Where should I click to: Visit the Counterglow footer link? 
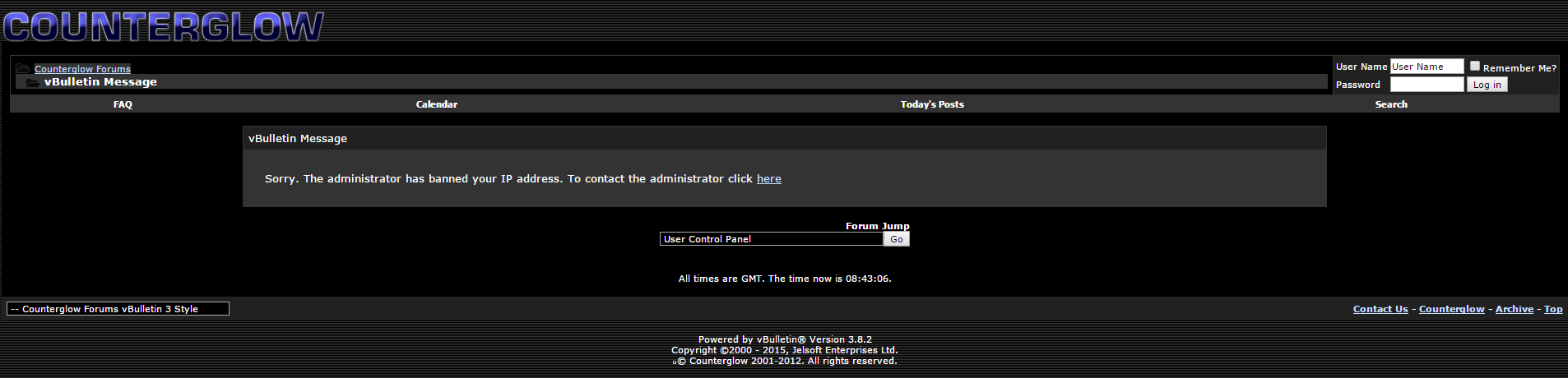[1451, 309]
